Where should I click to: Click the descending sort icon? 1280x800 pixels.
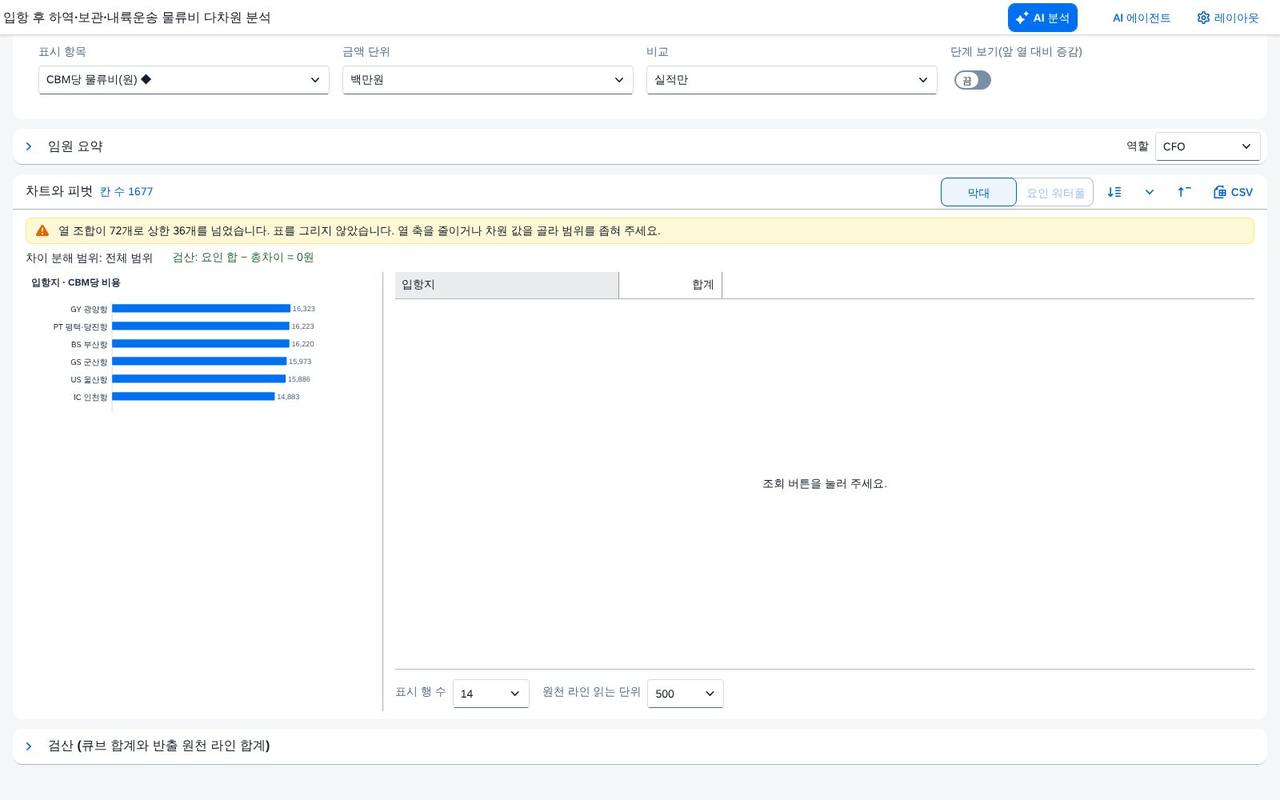pos(1115,192)
